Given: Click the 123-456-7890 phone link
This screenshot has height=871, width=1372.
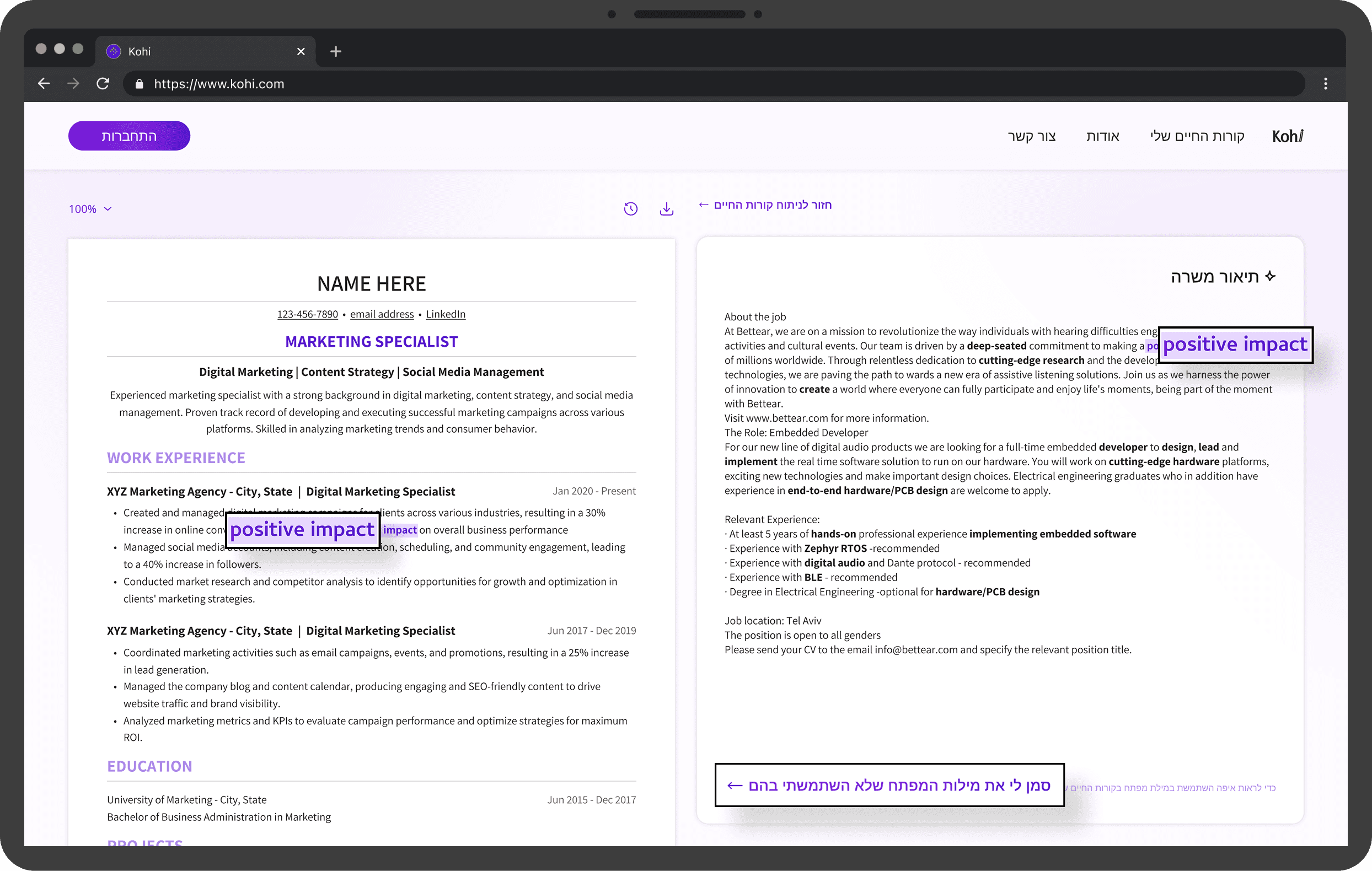Looking at the screenshot, I should pos(307,314).
